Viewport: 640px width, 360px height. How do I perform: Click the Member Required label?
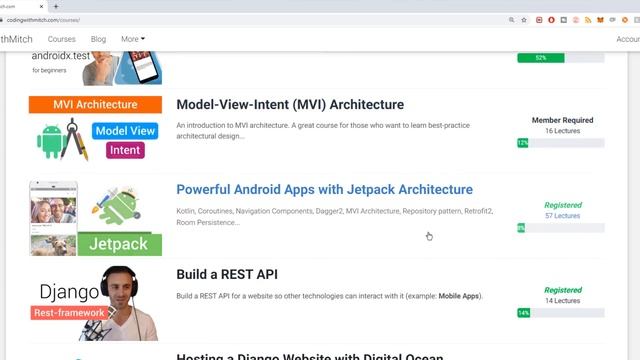click(x=562, y=120)
